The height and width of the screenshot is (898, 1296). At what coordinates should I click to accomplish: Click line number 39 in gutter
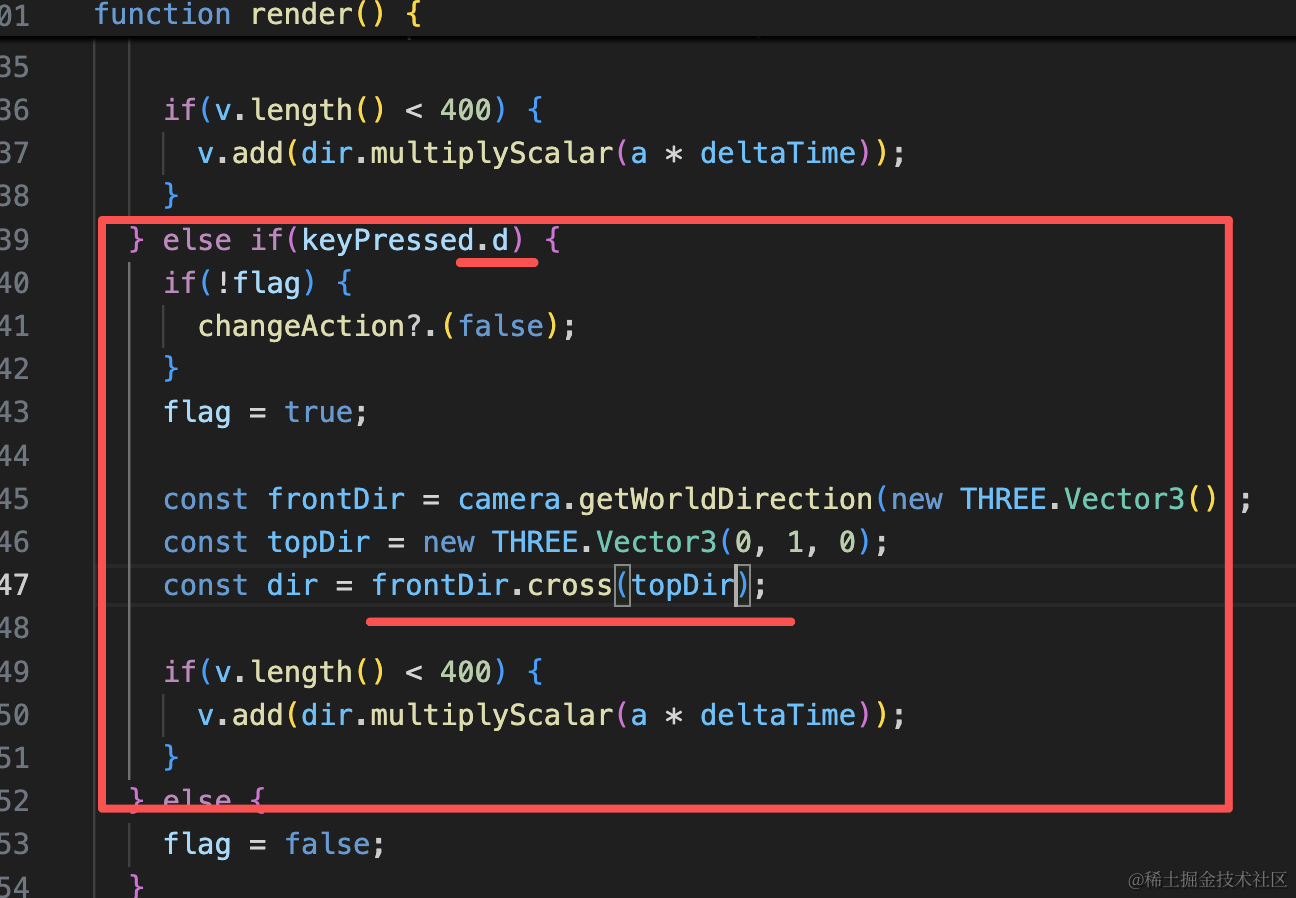point(14,240)
